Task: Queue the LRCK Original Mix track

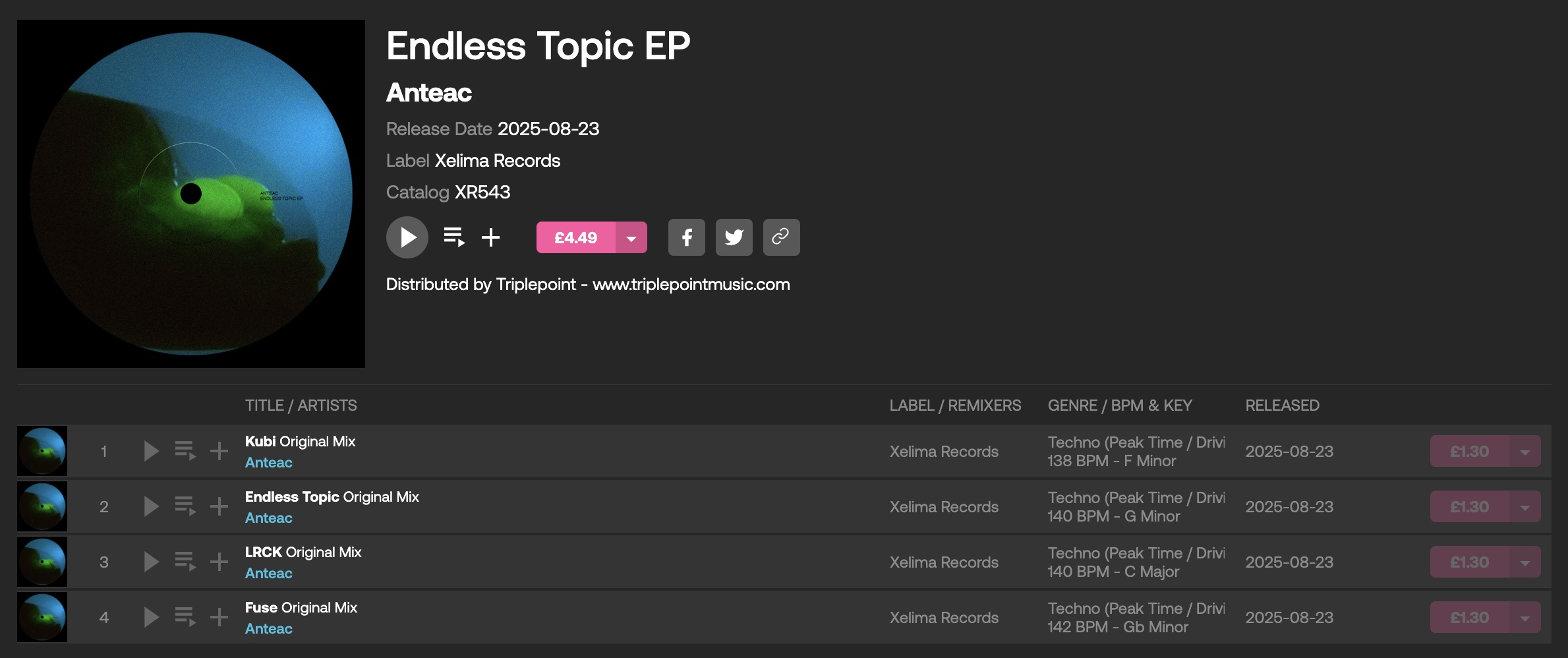Action: [185, 562]
